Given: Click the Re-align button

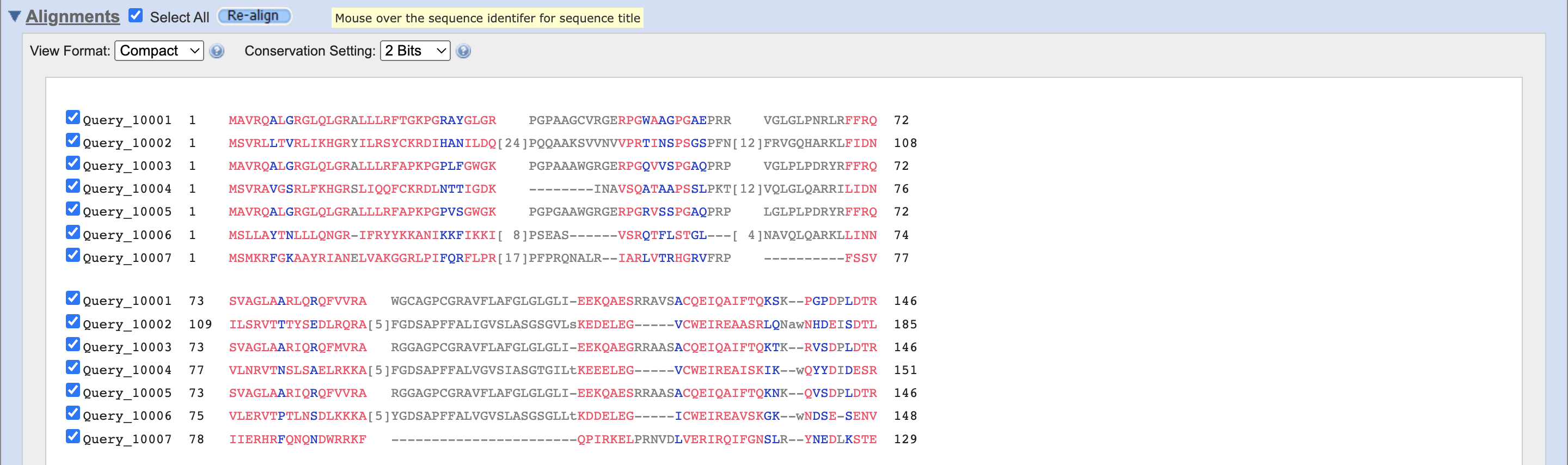Looking at the screenshot, I should click(254, 16).
